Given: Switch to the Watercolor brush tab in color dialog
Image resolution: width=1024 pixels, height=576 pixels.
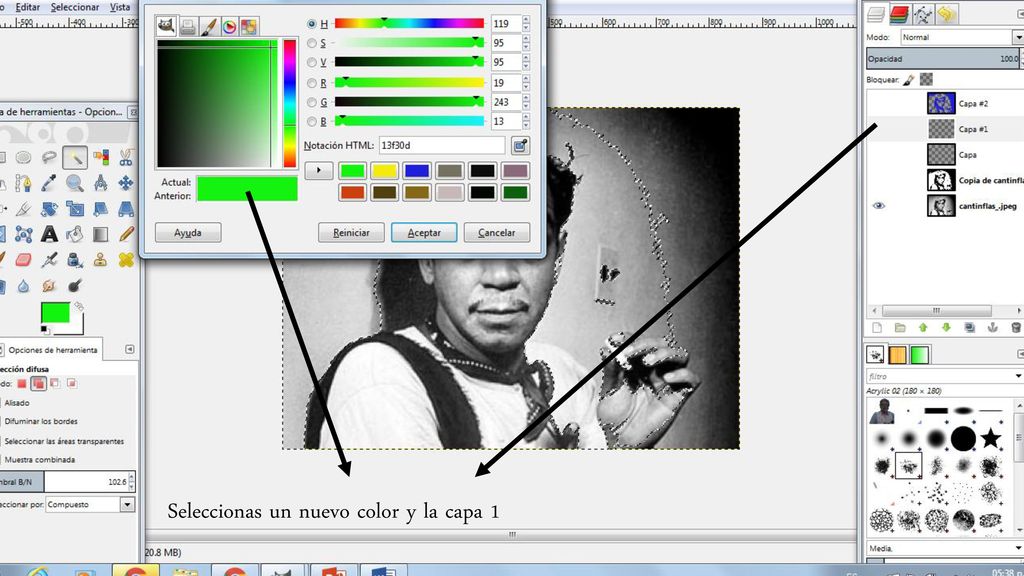Looking at the screenshot, I should click(208, 26).
